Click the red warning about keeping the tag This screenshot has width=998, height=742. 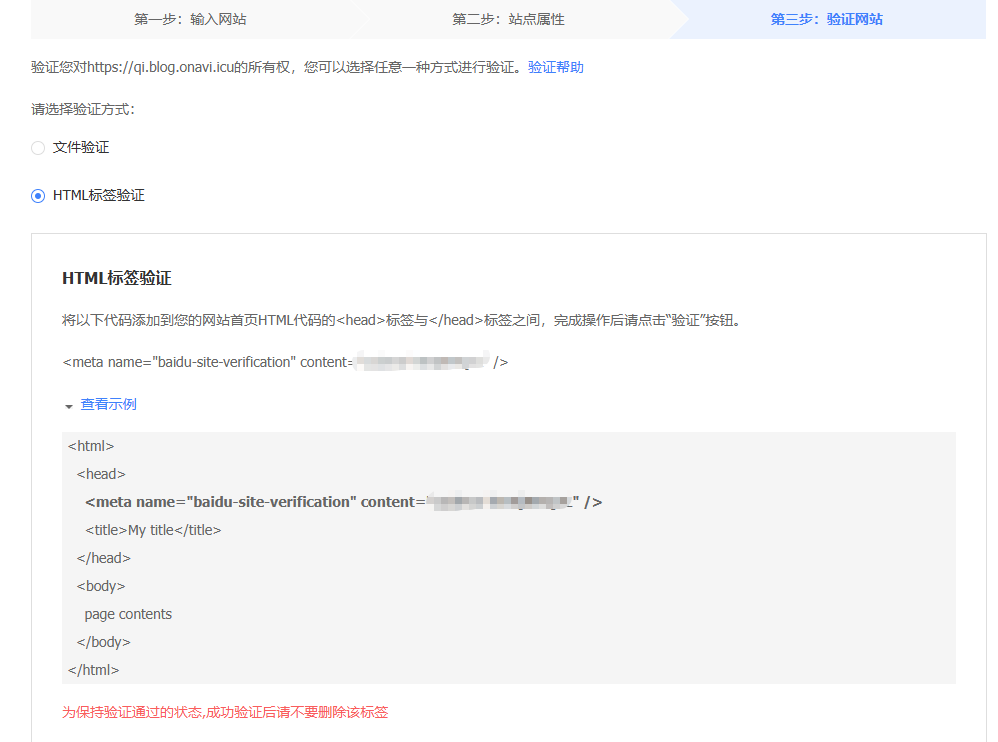click(x=225, y=713)
